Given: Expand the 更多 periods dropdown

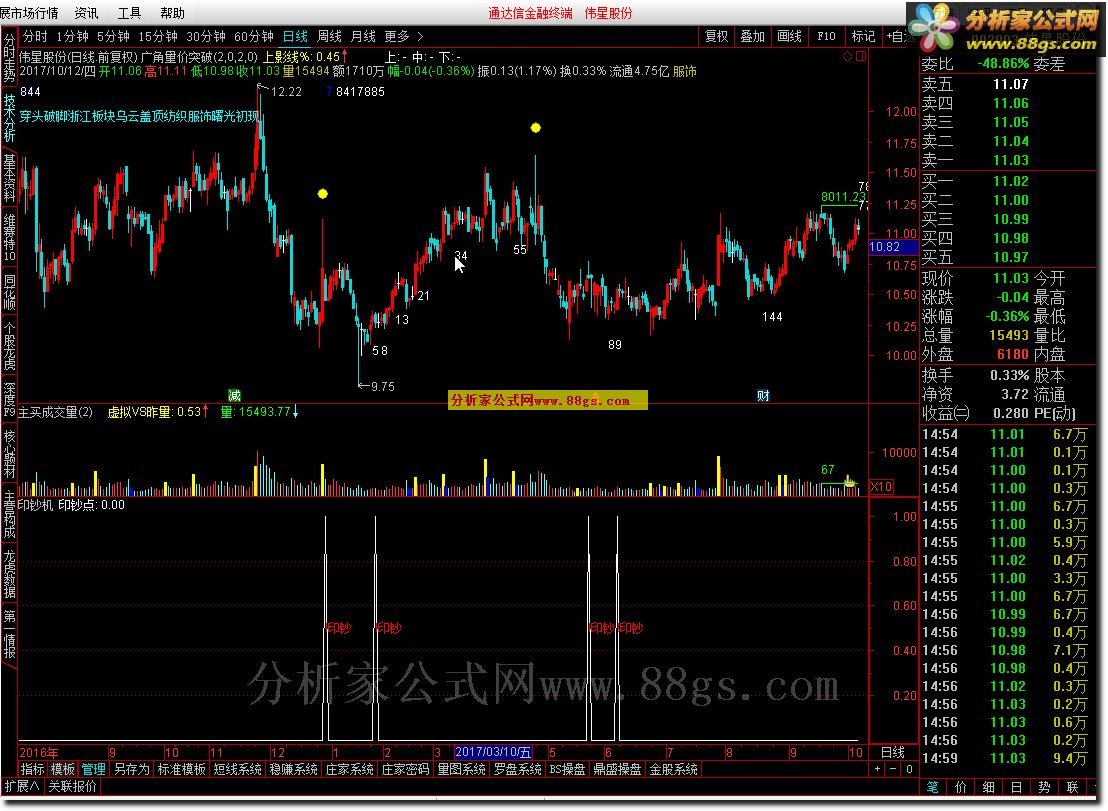Looking at the screenshot, I should pos(403,36).
